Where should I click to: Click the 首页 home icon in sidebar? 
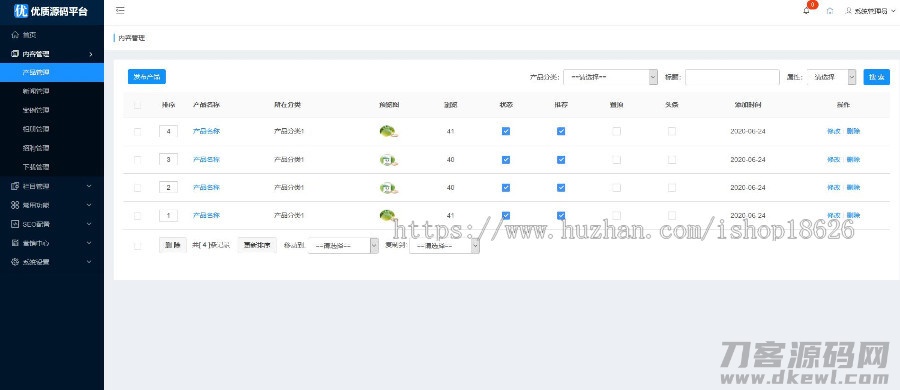pos(15,35)
